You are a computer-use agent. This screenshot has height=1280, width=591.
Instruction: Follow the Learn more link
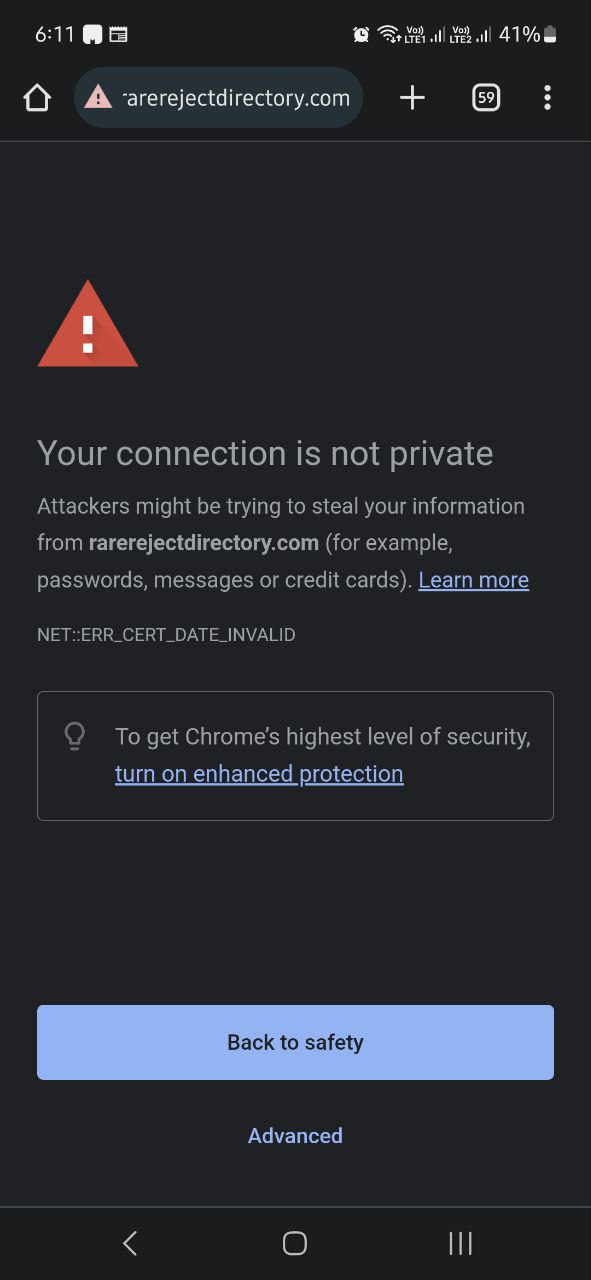point(473,580)
